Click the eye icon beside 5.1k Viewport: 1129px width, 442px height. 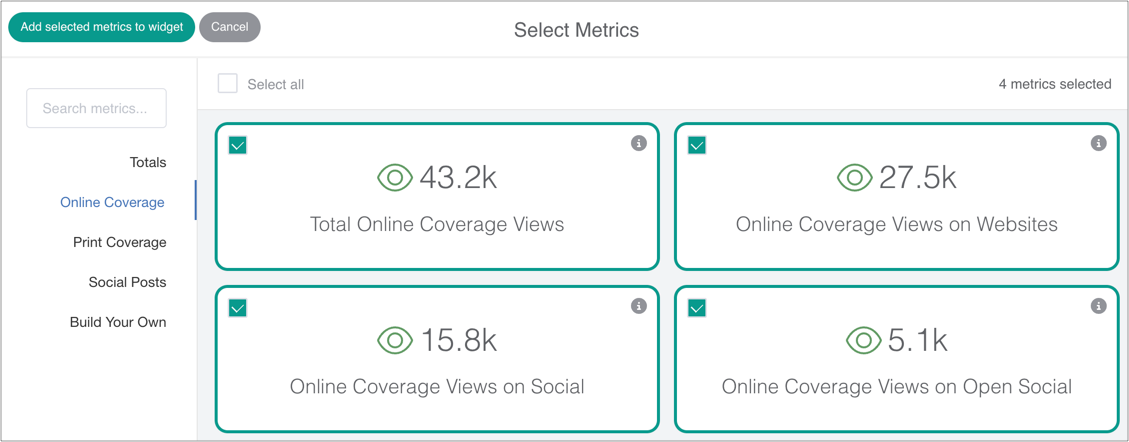[x=862, y=340]
